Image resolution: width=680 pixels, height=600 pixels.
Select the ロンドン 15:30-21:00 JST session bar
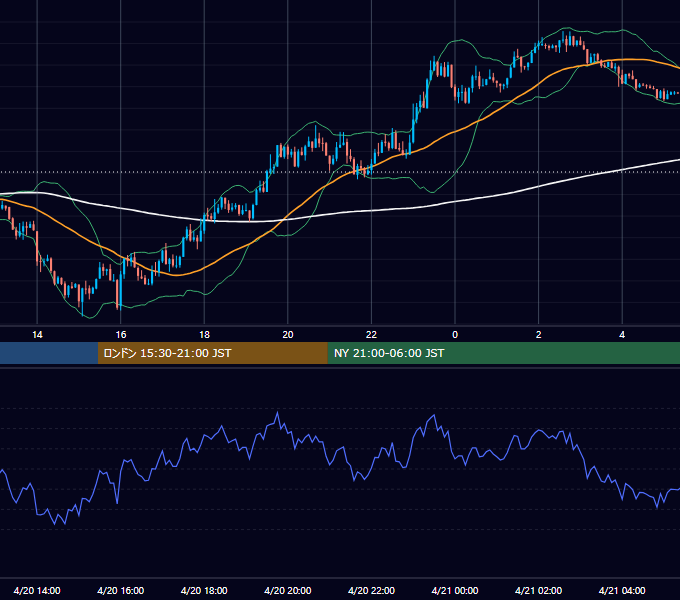212,353
